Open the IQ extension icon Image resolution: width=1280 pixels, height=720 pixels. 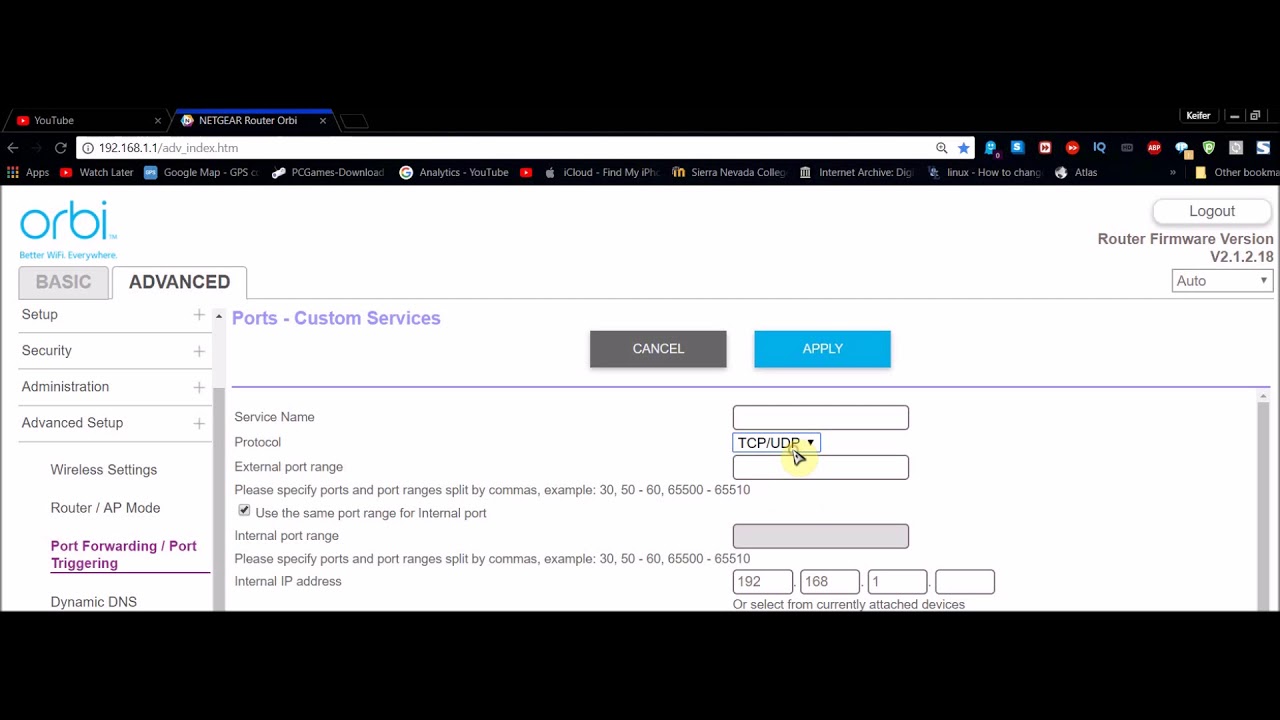1099,148
